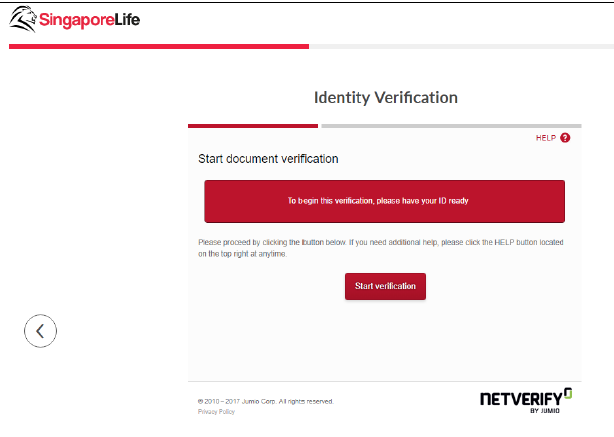
Task: Open the HELP link text
Action: tap(545, 138)
